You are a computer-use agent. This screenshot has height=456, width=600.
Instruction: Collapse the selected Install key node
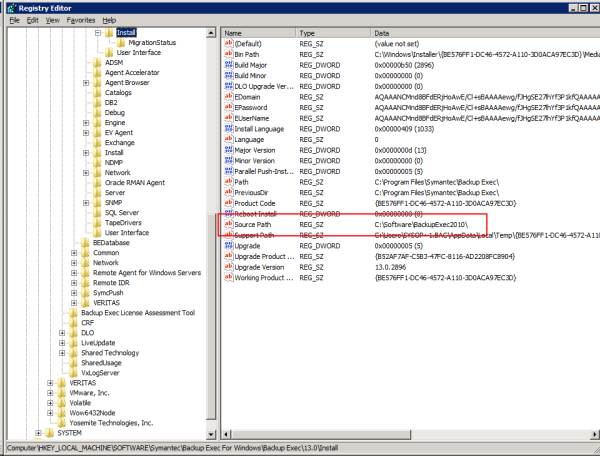pyautogui.click(x=98, y=33)
